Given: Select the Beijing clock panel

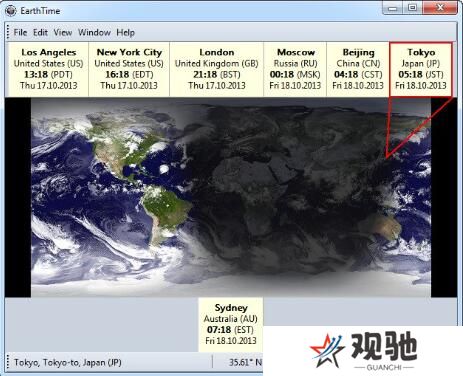Looking at the screenshot, I should click(358, 69).
